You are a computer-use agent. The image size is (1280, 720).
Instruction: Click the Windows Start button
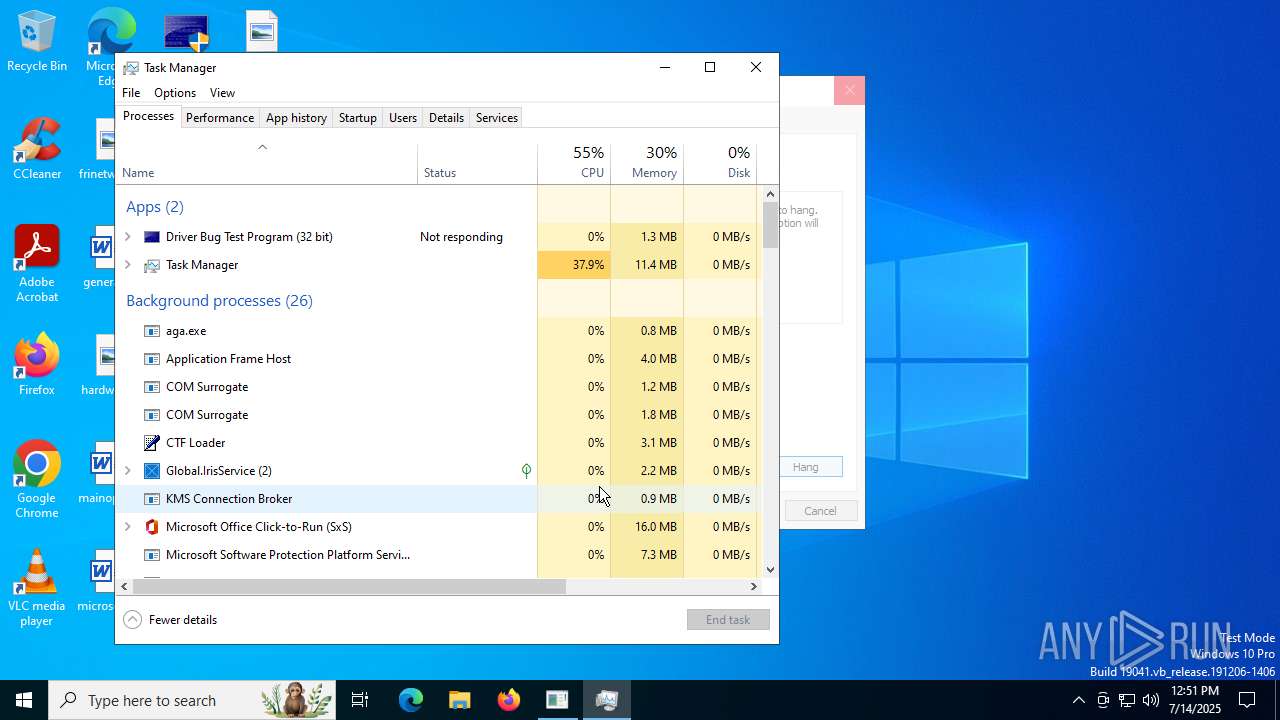click(24, 700)
